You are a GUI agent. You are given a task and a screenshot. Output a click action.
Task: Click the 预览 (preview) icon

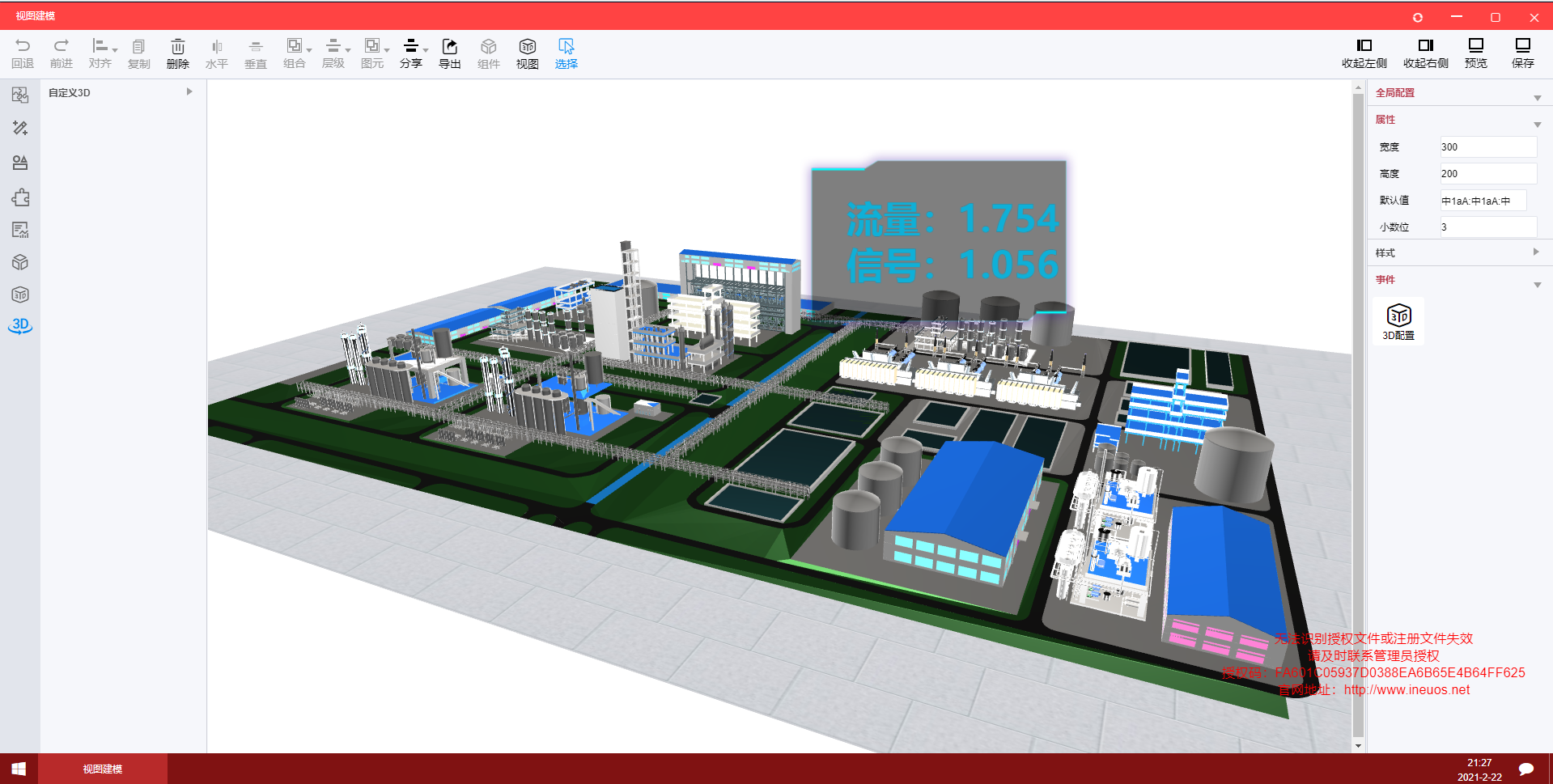pyautogui.click(x=1475, y=53)
